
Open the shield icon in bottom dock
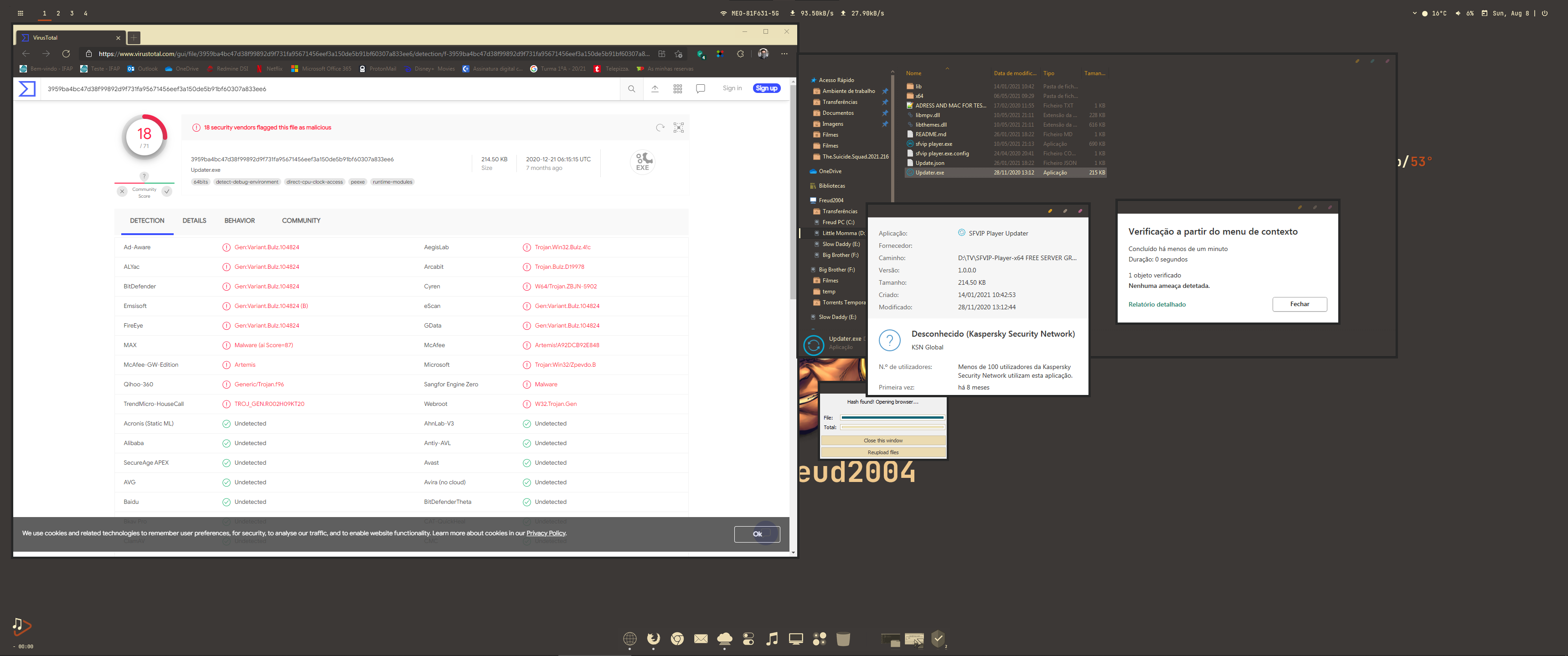click(x=938, y=638)
